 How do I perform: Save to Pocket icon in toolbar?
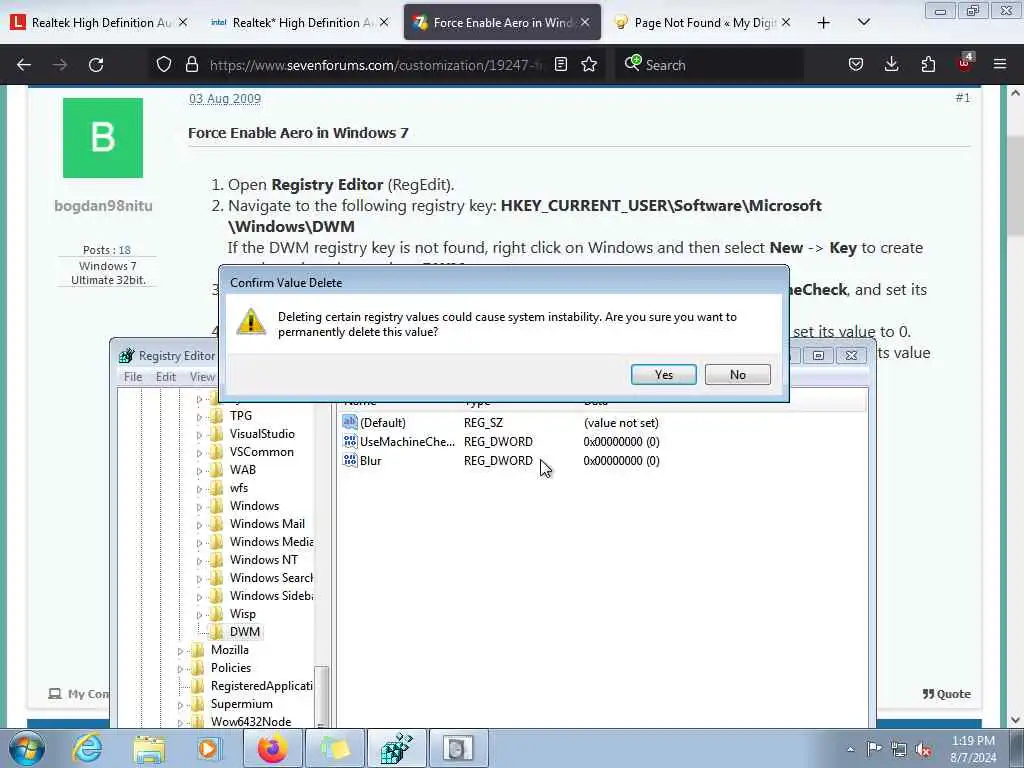click(x=856, y=64)
